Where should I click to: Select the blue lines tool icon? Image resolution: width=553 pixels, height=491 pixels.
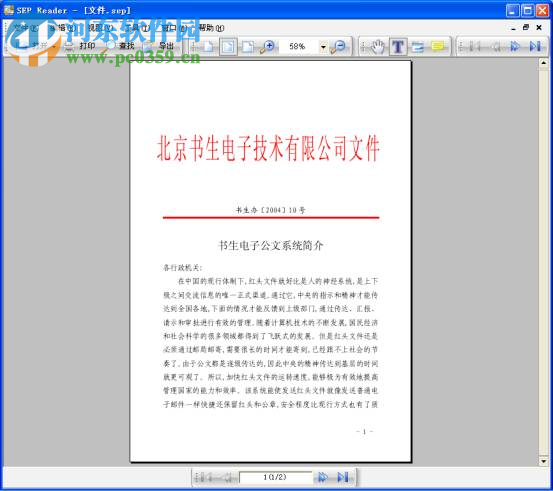[x=418, y=47]
